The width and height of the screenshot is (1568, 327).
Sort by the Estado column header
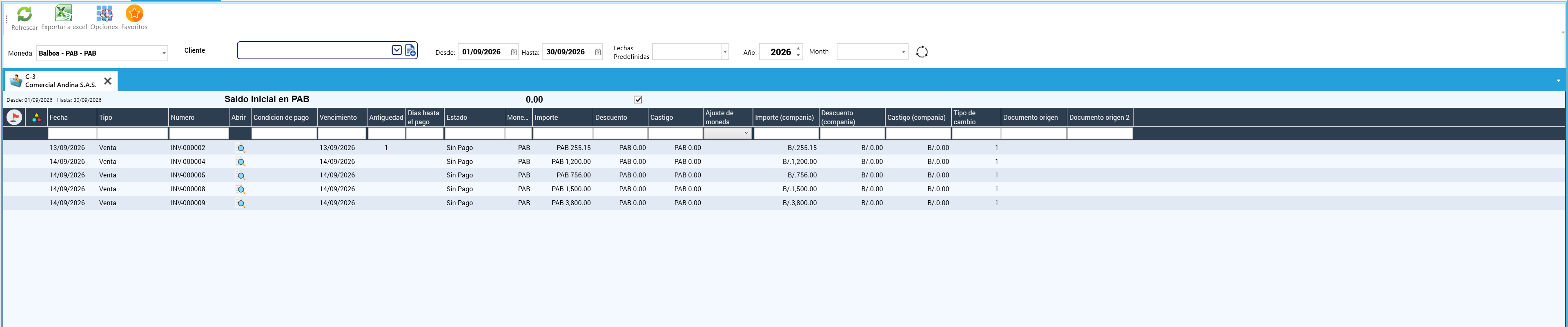[475, 118]
